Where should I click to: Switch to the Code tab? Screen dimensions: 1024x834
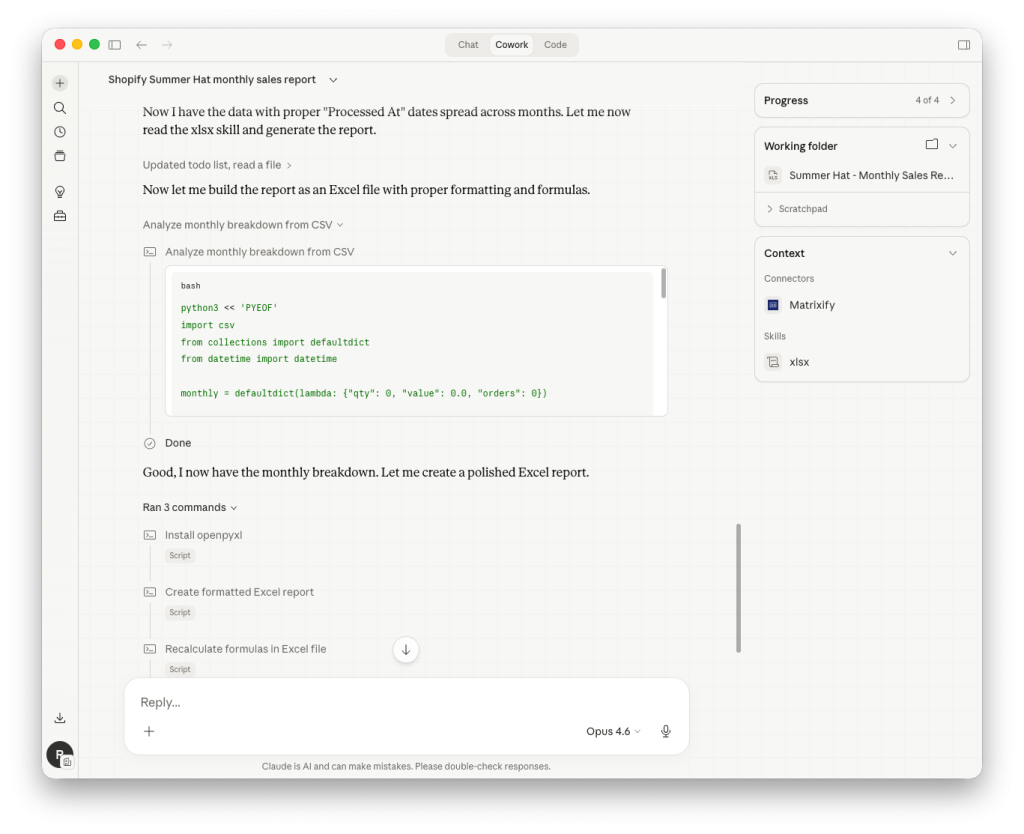click(555, 44)
